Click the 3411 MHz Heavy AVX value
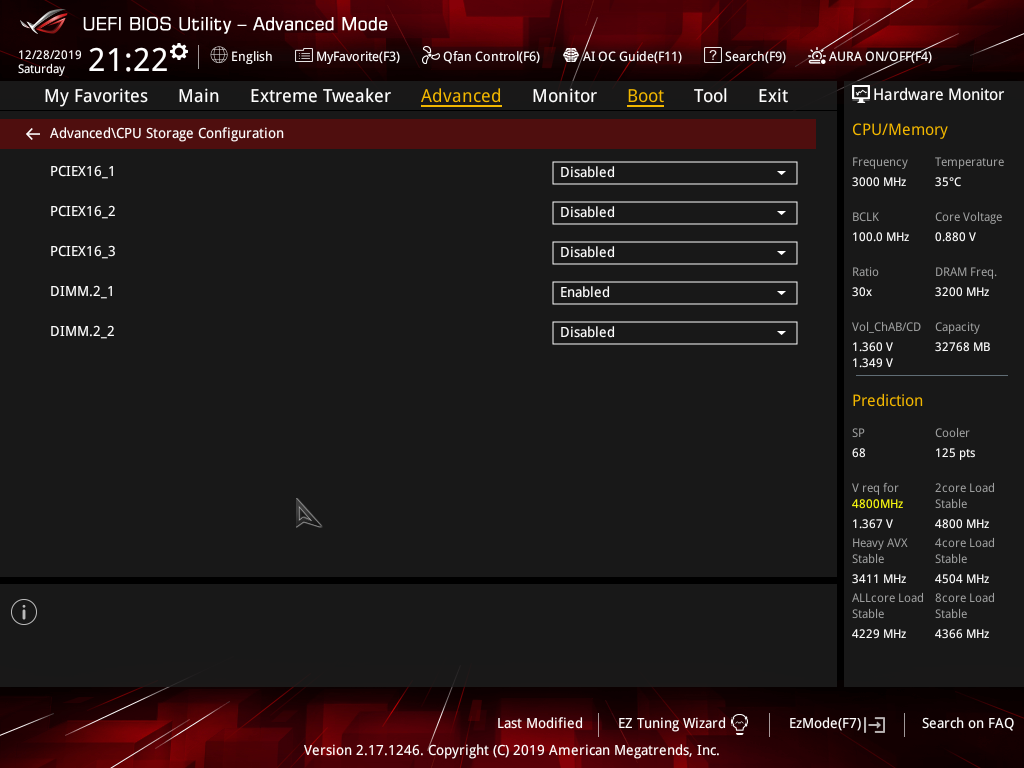This screenshot has width=1024, height=768. click(878, 579)
